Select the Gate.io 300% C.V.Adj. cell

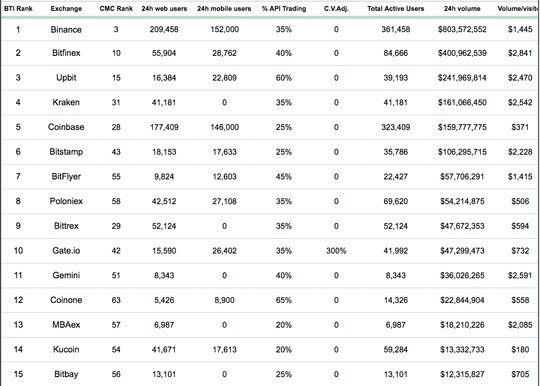(x=336, y=251)
